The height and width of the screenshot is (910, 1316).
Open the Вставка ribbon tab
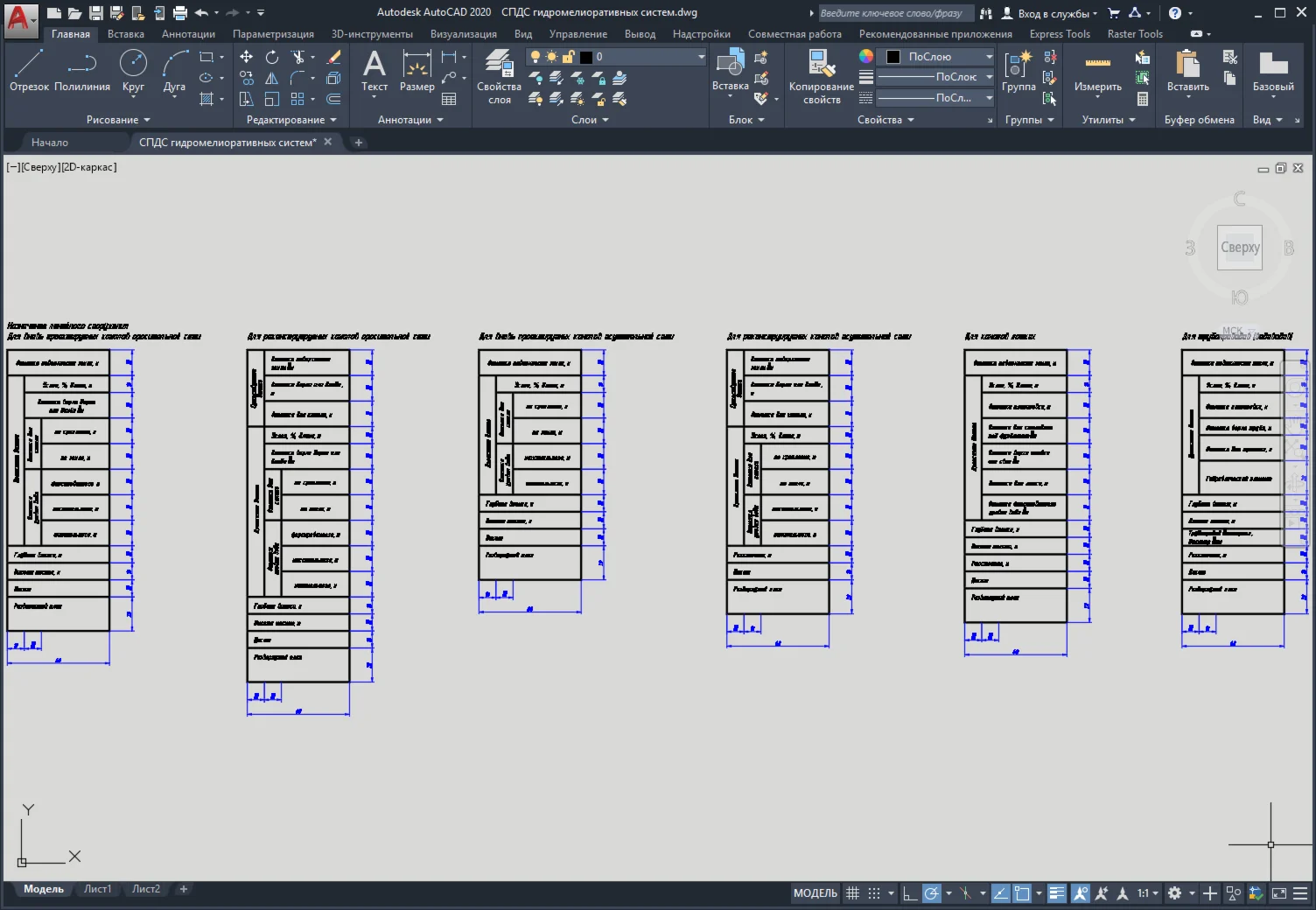tap(126, 34)
